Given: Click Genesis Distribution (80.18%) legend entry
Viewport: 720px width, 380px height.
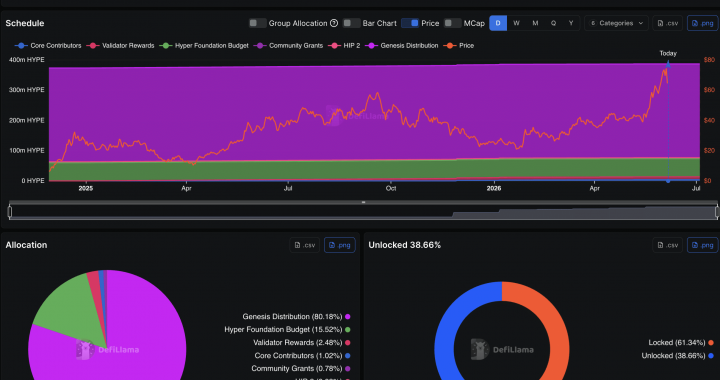Looking at the screenshot, I should [296, 317].
